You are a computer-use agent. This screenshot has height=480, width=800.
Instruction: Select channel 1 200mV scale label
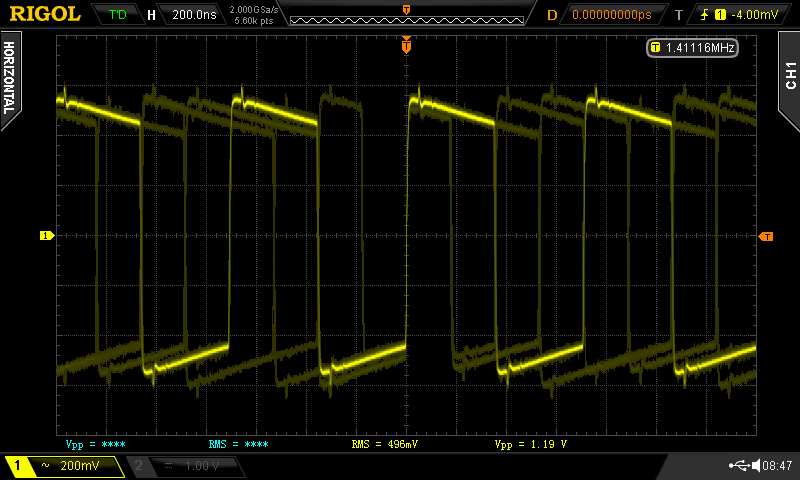point(80,466)
